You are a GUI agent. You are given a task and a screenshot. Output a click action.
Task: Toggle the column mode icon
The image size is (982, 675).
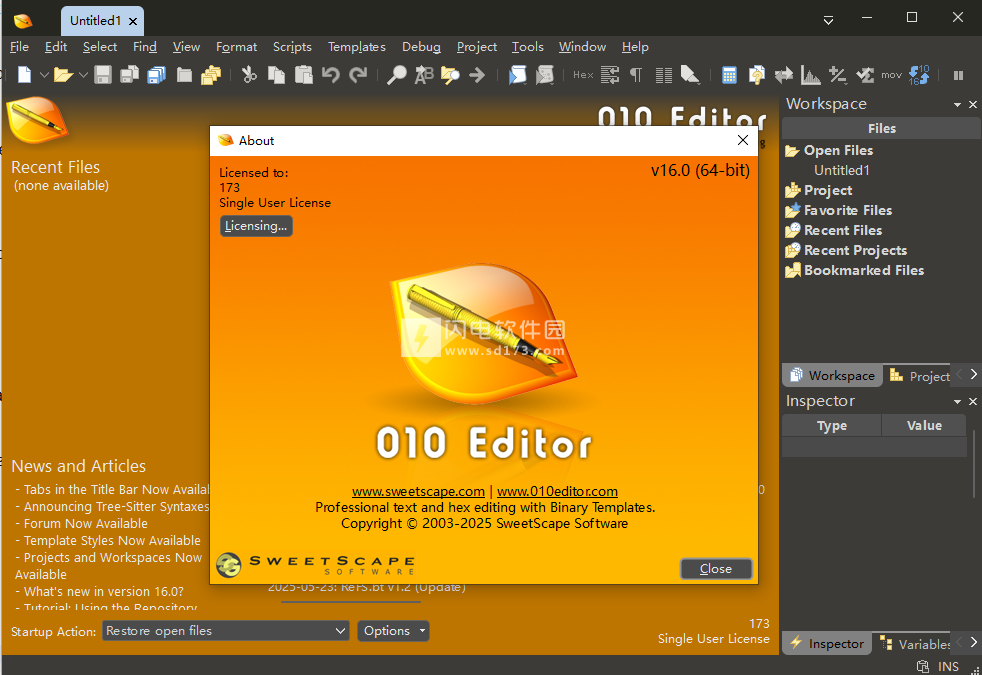664,75
